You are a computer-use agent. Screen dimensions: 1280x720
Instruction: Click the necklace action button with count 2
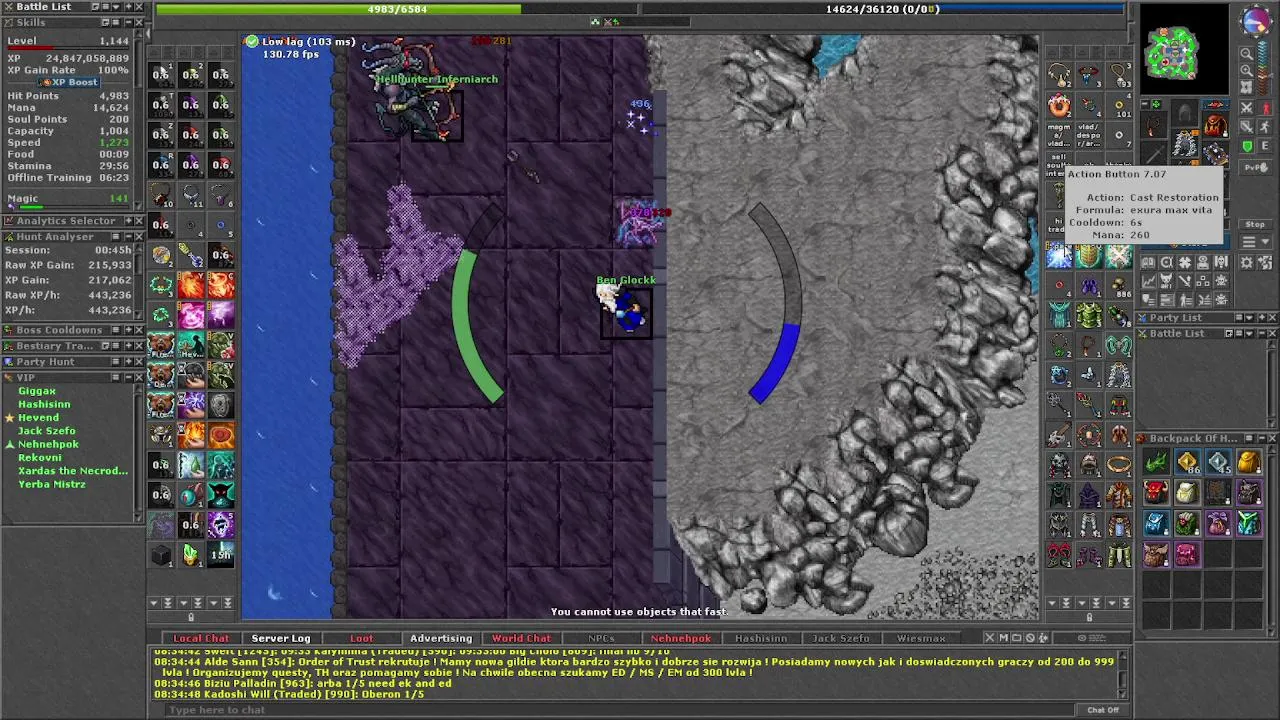pos(1059,74)
